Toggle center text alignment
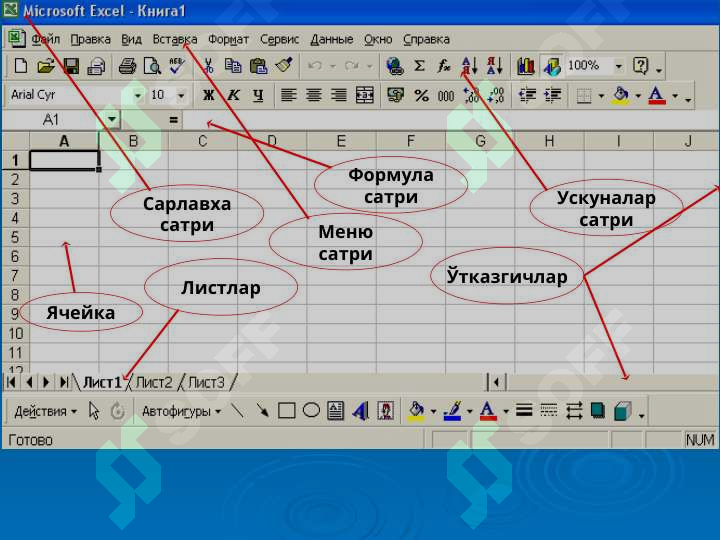720x540 pixels. (x=314, y=95)
